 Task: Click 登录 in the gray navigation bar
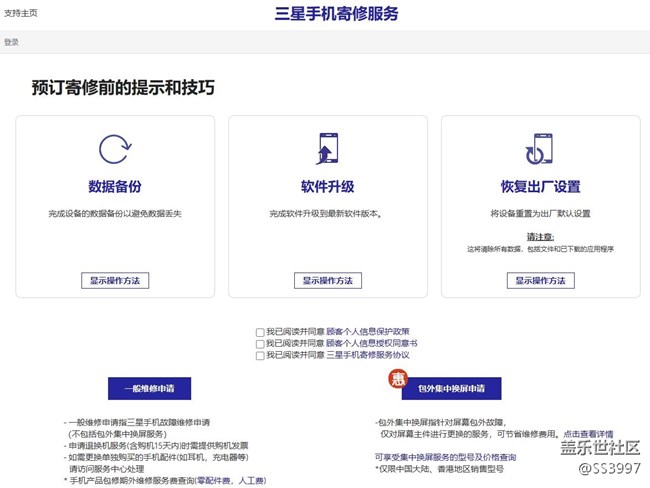11,43
